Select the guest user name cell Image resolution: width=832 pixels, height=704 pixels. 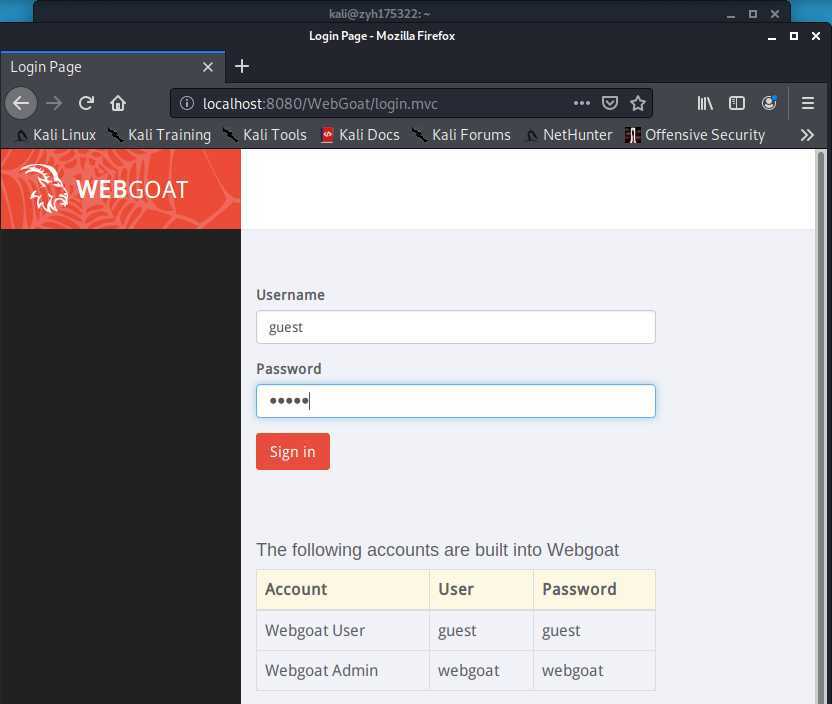(481, 630)
